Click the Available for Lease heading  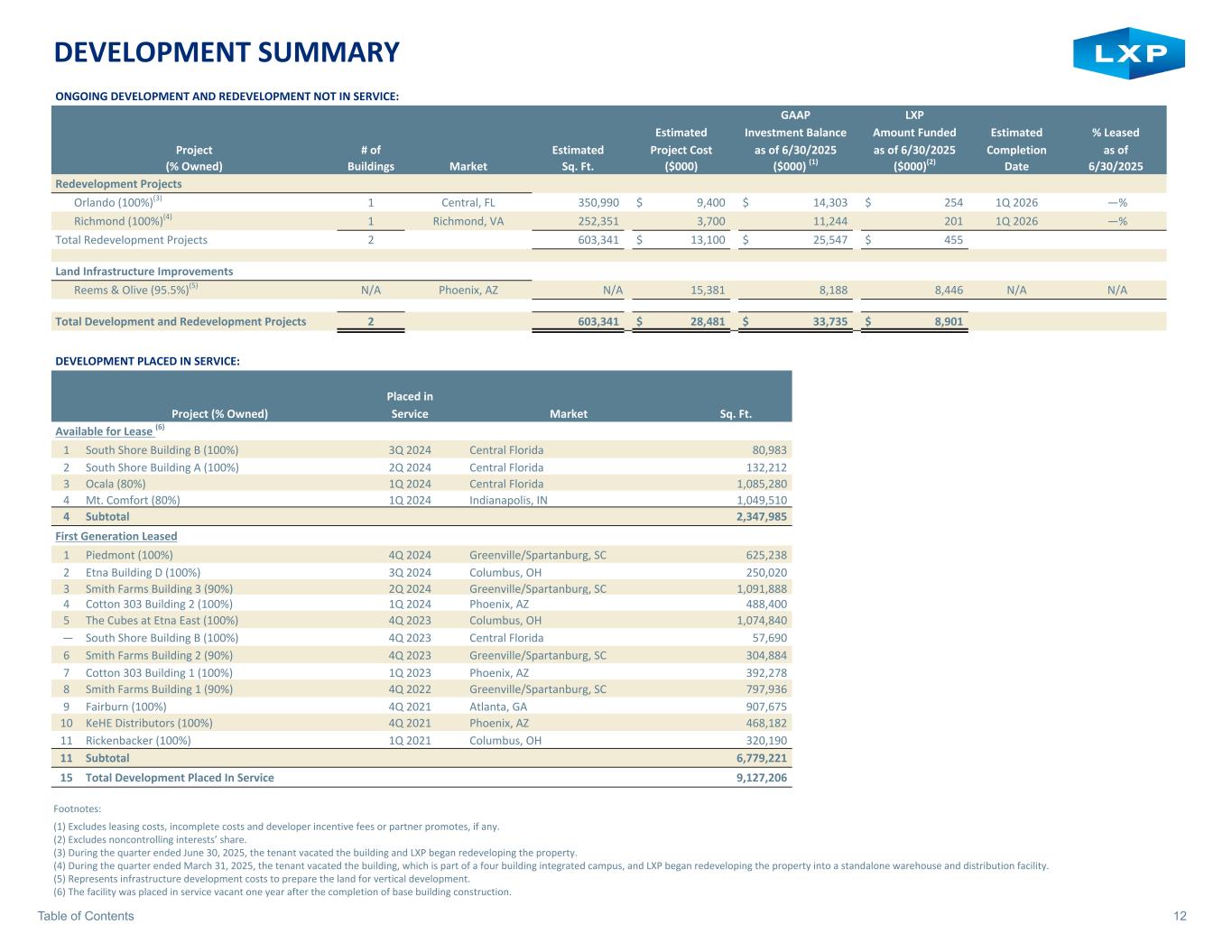[x=104, y=431]
